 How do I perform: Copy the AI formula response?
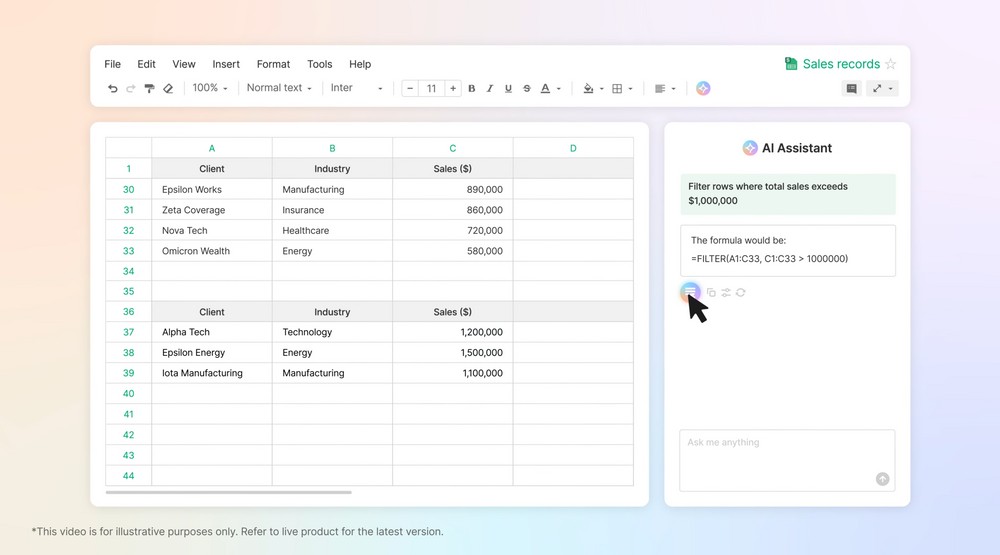click(x=711, y=293)
